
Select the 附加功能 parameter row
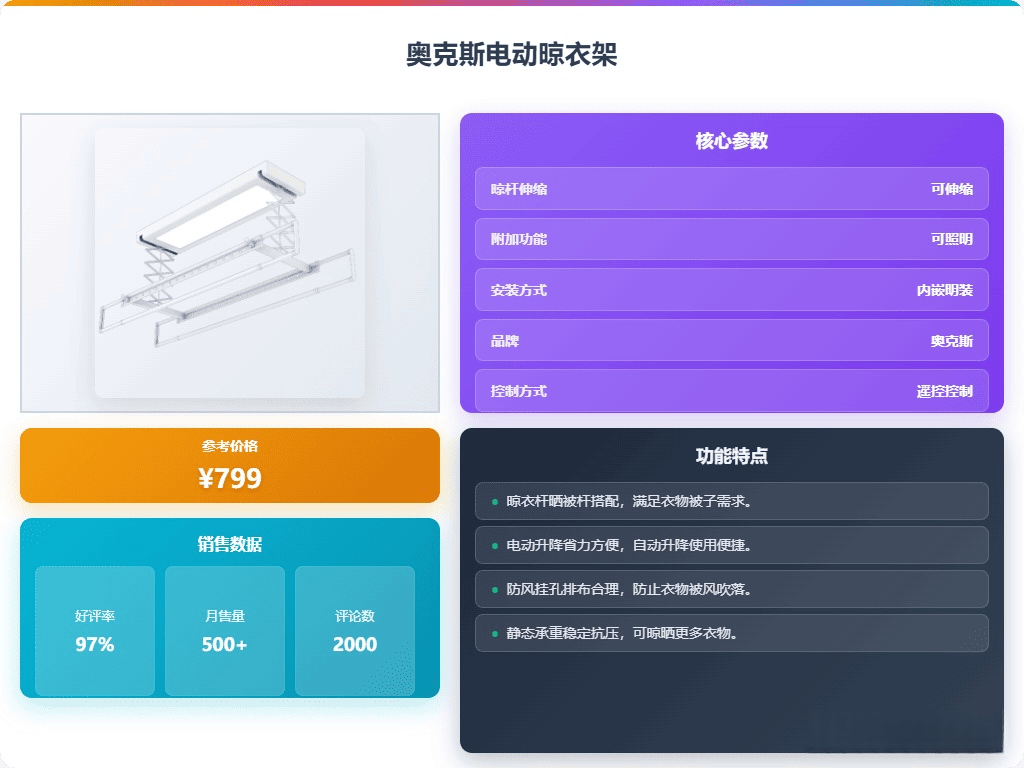coord(731,239)
